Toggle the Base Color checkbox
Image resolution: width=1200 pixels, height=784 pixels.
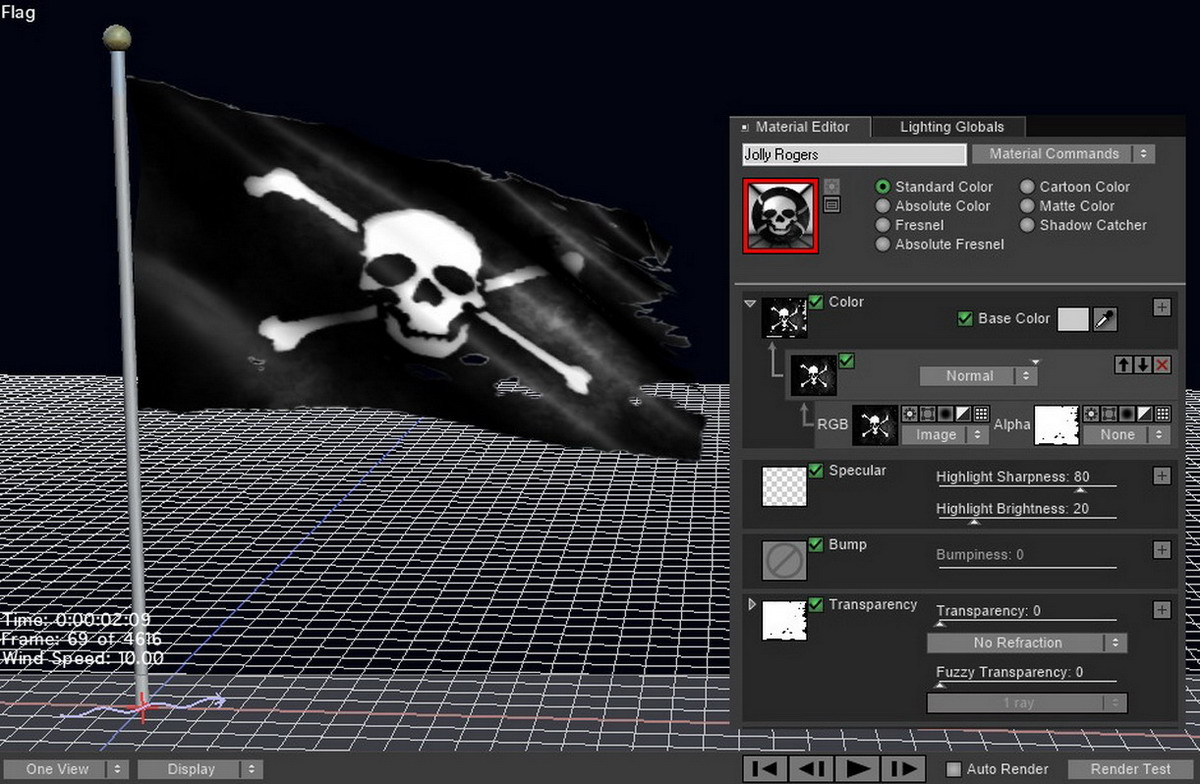click(965, 319)
